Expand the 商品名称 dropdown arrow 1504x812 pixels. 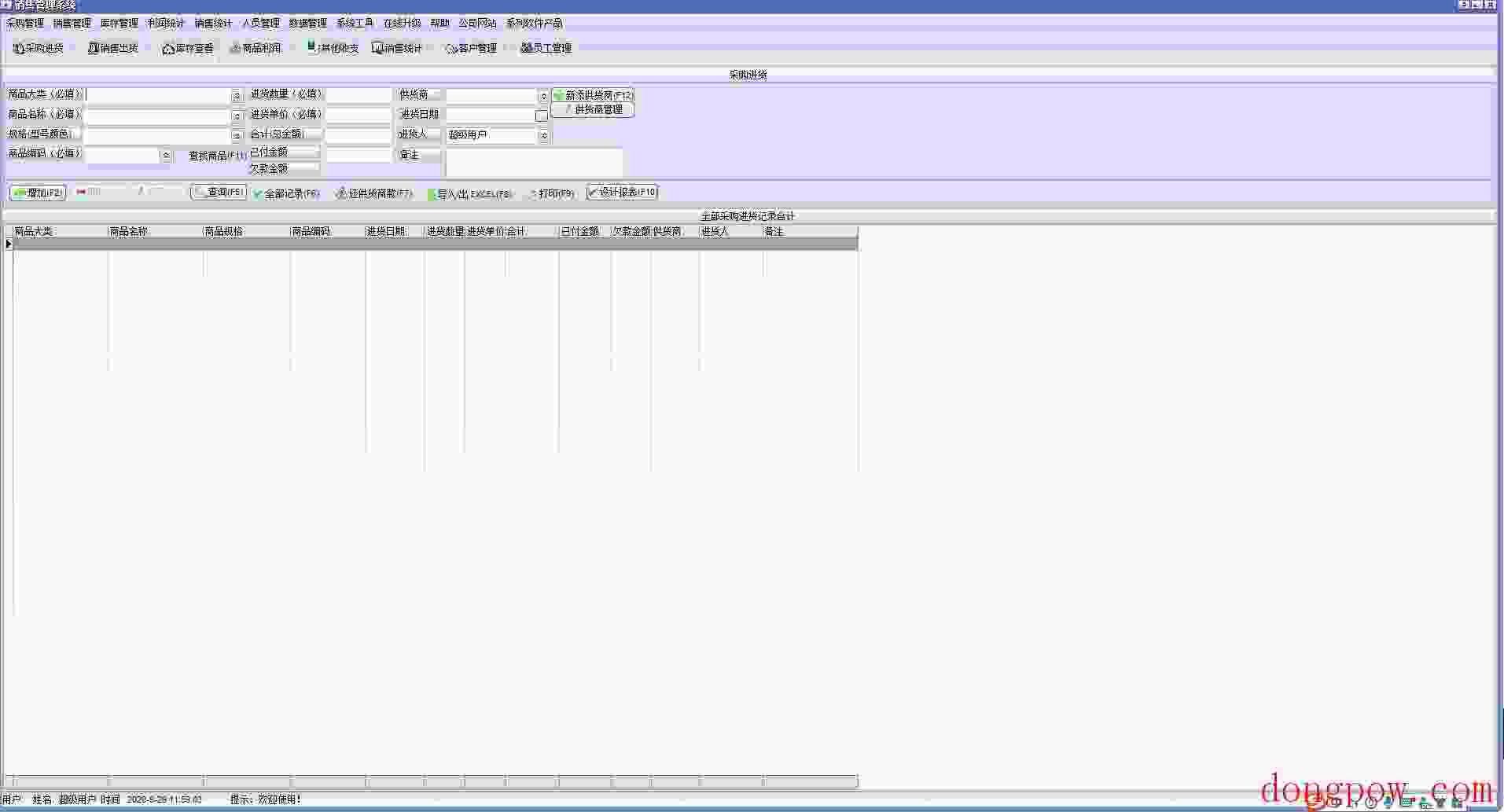pyautogui.click(x=237, y=116)
